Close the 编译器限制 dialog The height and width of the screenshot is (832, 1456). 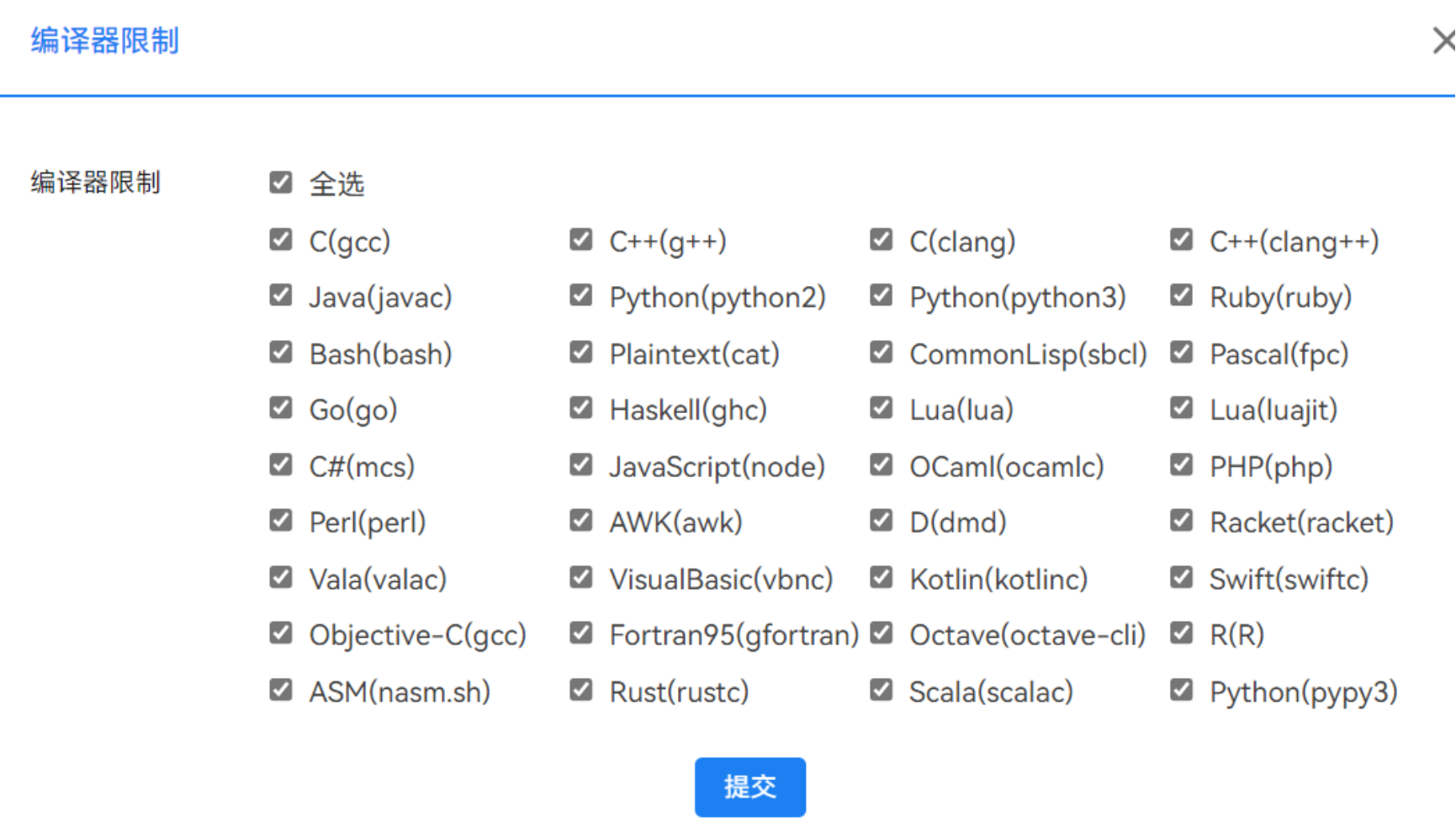(1443, 40)
